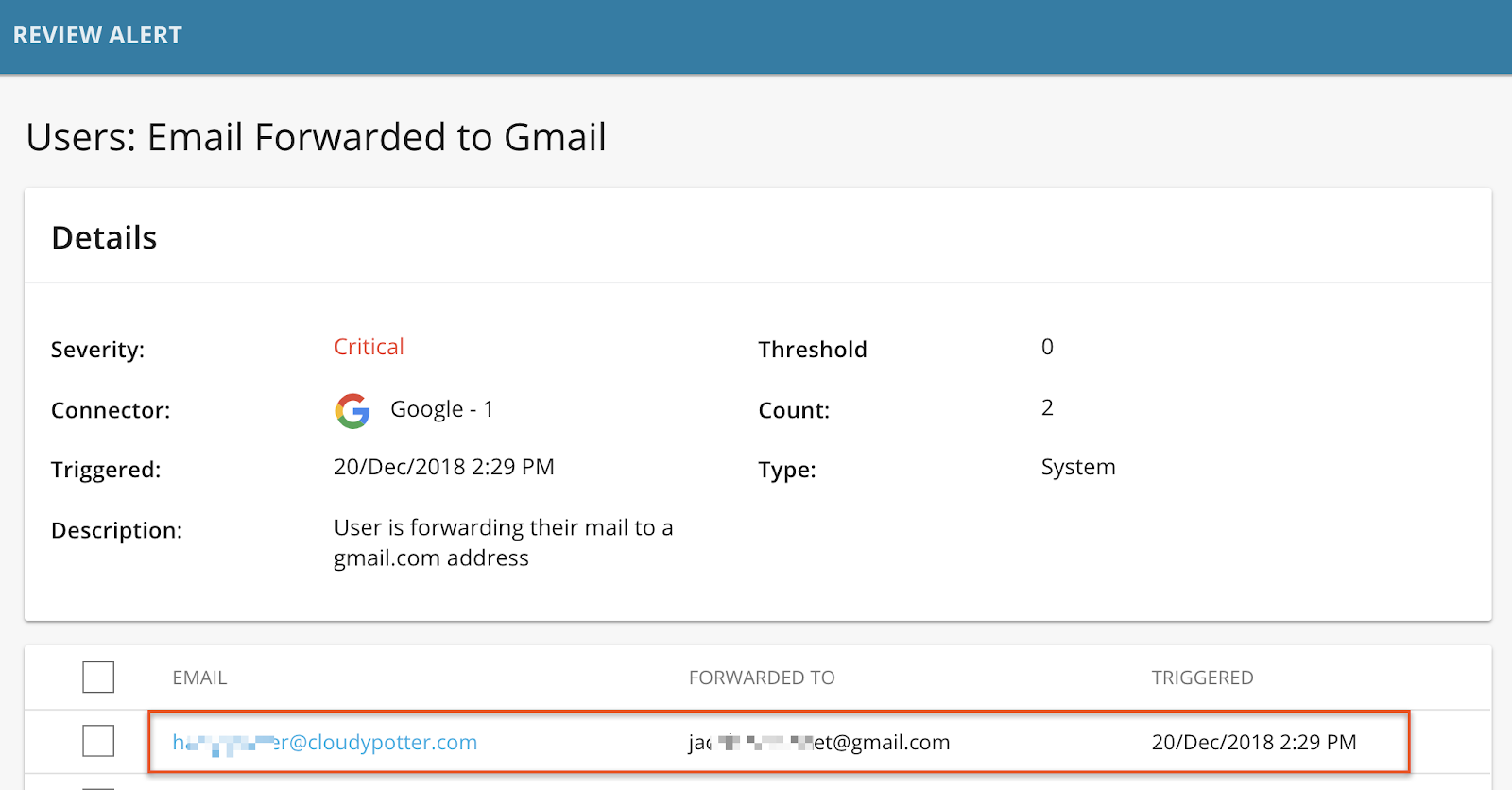Sort by the TRIGGERED column header
The height and width of the screenshot is (790, 1512).
click(1202, 678)
